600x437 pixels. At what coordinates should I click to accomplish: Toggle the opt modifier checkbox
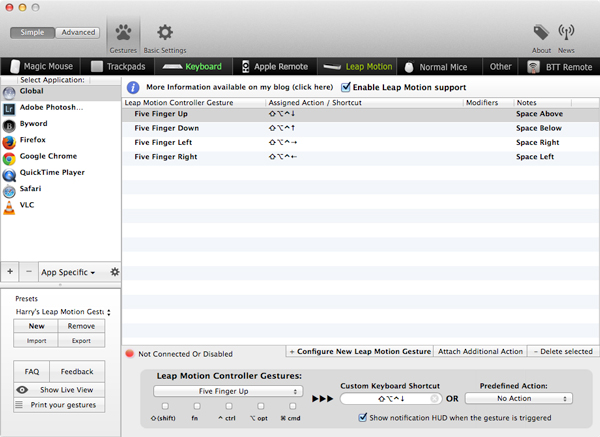[x=261, y=406]
